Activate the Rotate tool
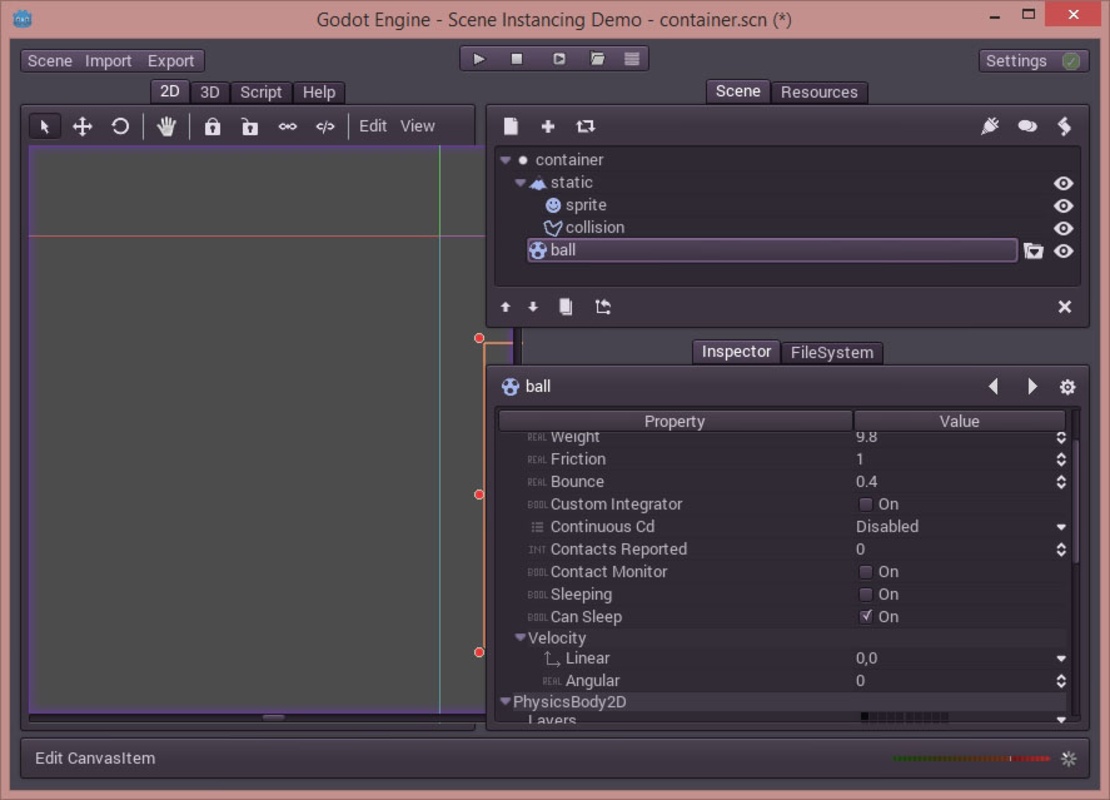This screenshot has width=1110, height=800. [120, 127]
